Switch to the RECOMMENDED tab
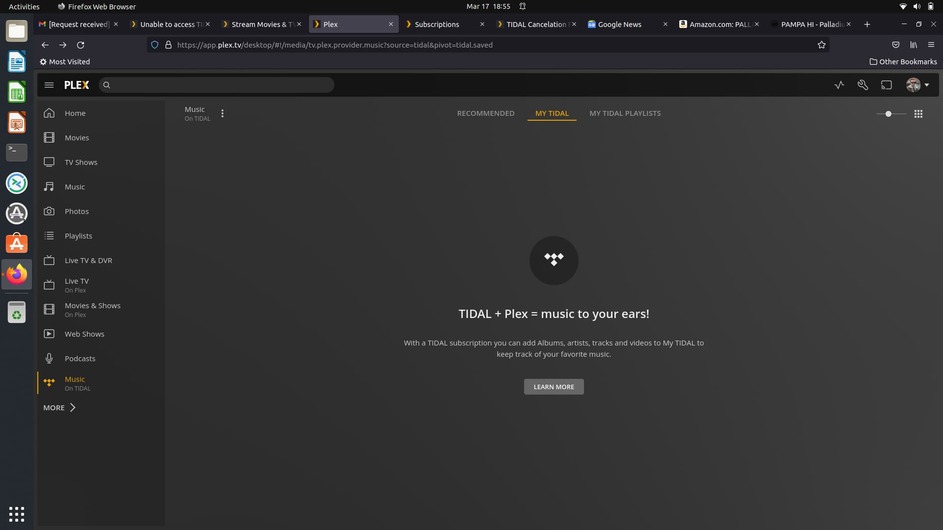 click(x=485, y=113)
